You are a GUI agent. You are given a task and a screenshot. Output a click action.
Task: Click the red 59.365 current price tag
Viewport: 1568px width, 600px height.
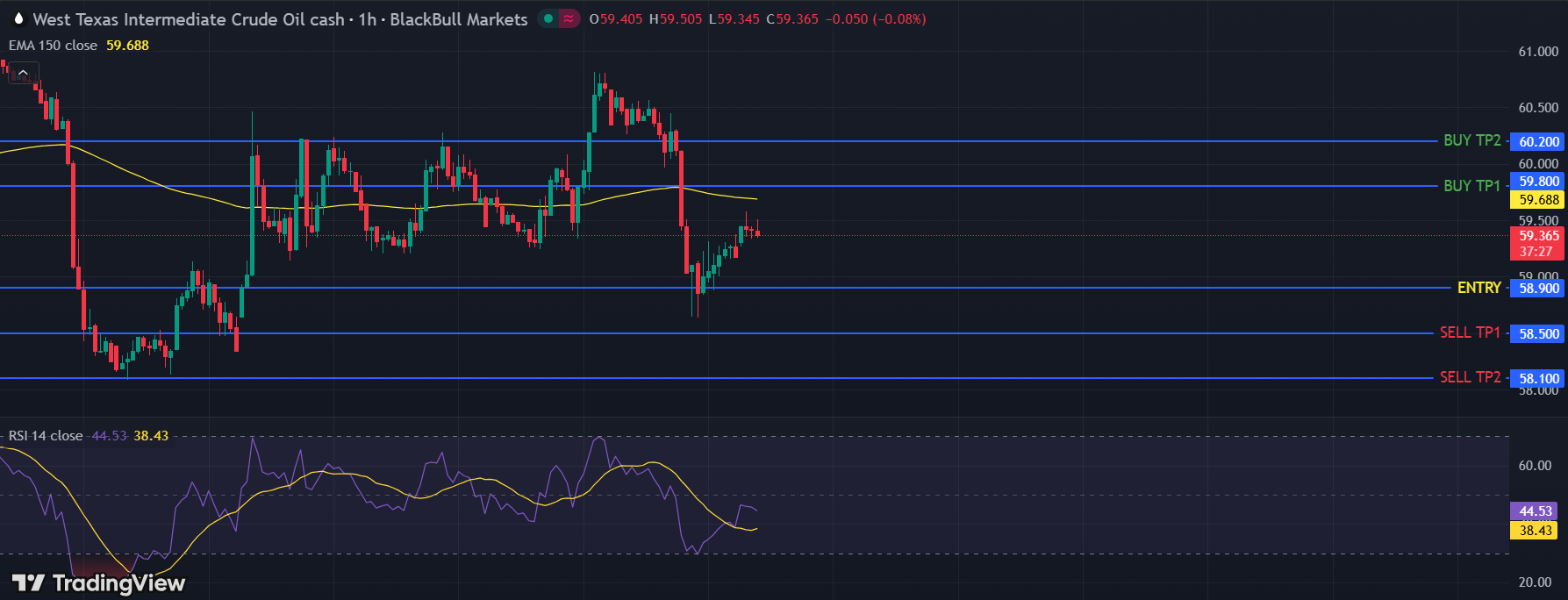point(1538,236)
